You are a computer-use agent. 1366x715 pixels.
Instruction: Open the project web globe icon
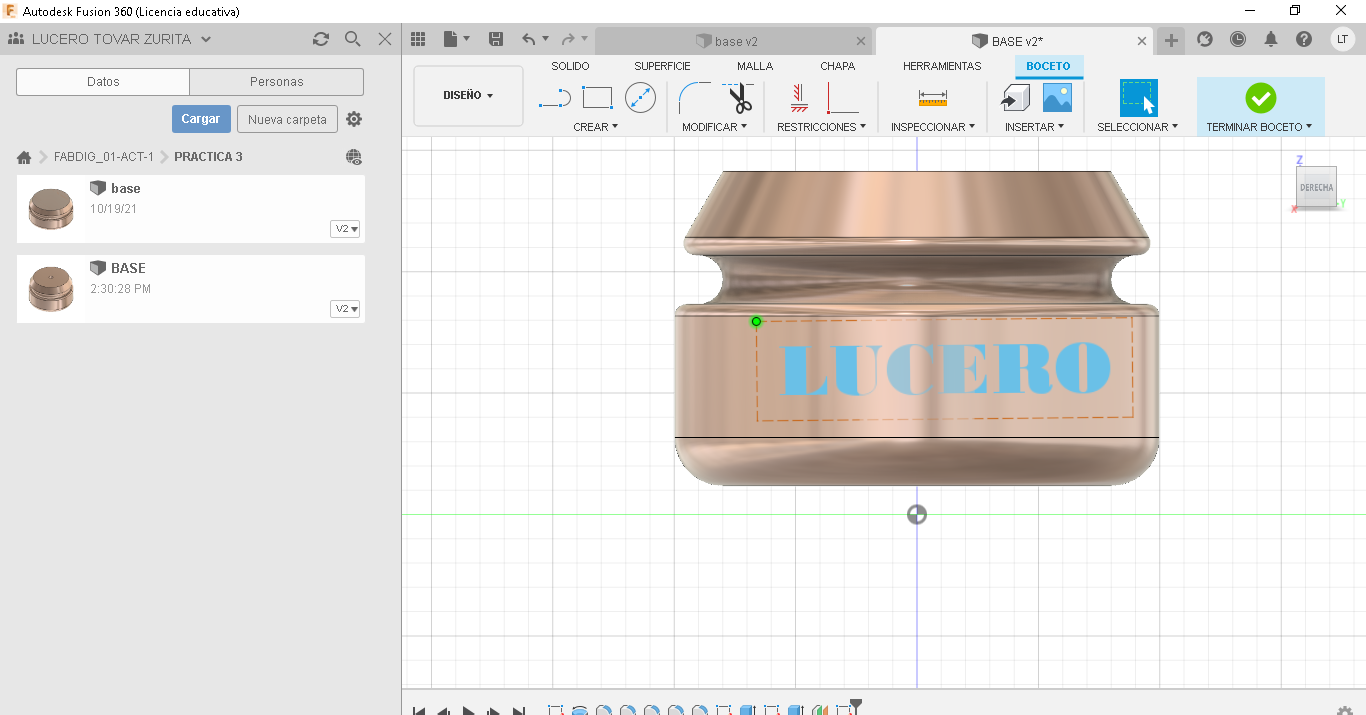354,157
